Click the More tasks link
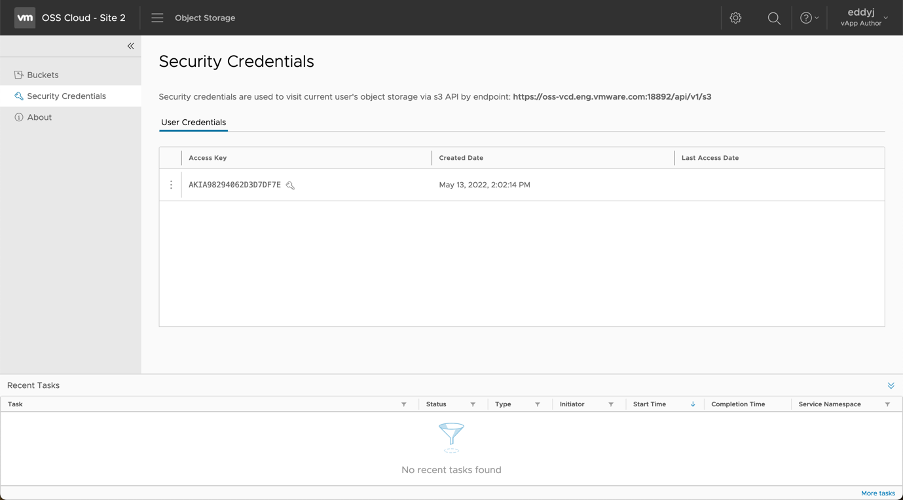Viewport: 904px width, 500px height. pos(878,493)
